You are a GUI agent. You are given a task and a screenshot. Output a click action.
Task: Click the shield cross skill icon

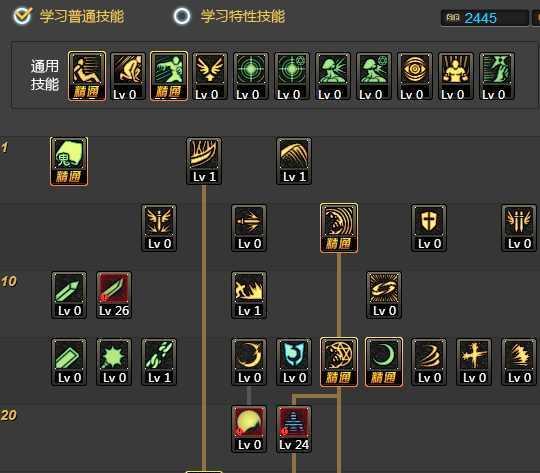tap(429, 228)
